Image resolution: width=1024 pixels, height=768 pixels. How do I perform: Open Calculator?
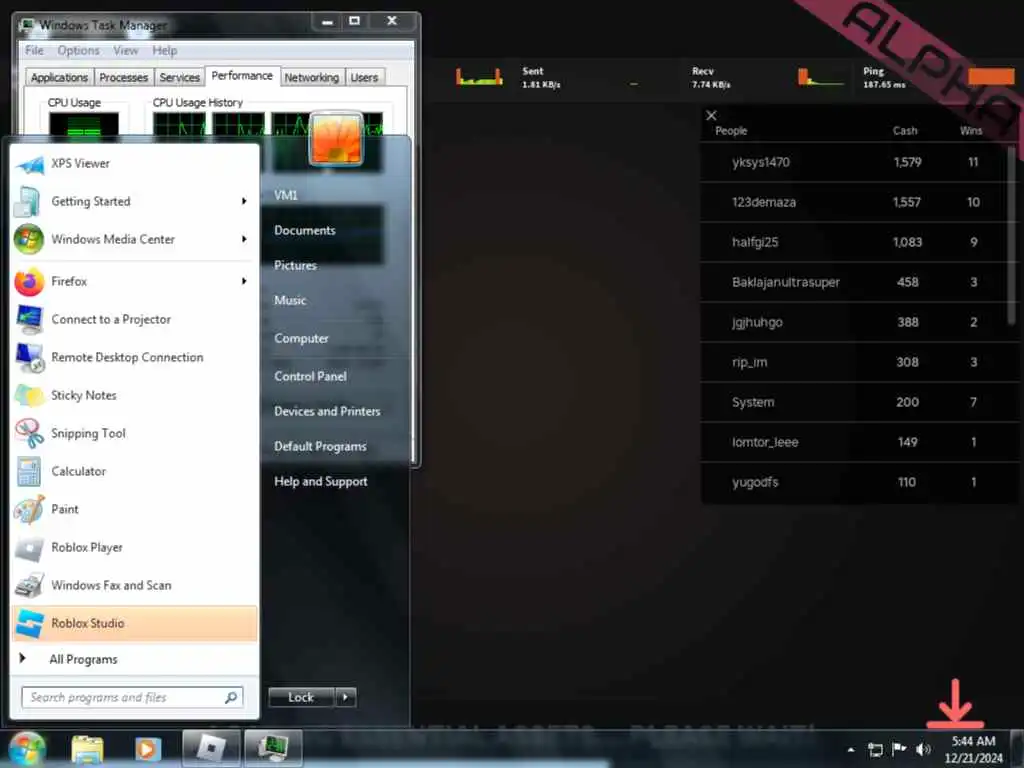tap(134, 471)
